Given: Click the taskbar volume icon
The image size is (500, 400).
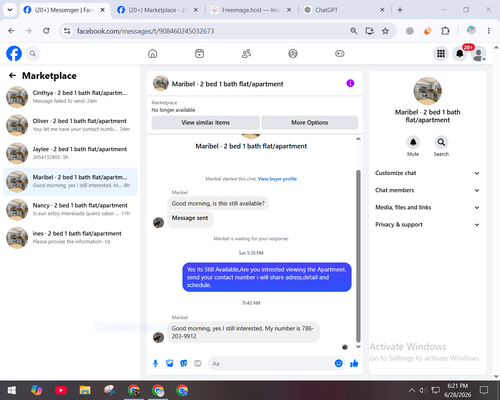Looking at the screenshot, I should pyautogui.click(x=423, y=390).
